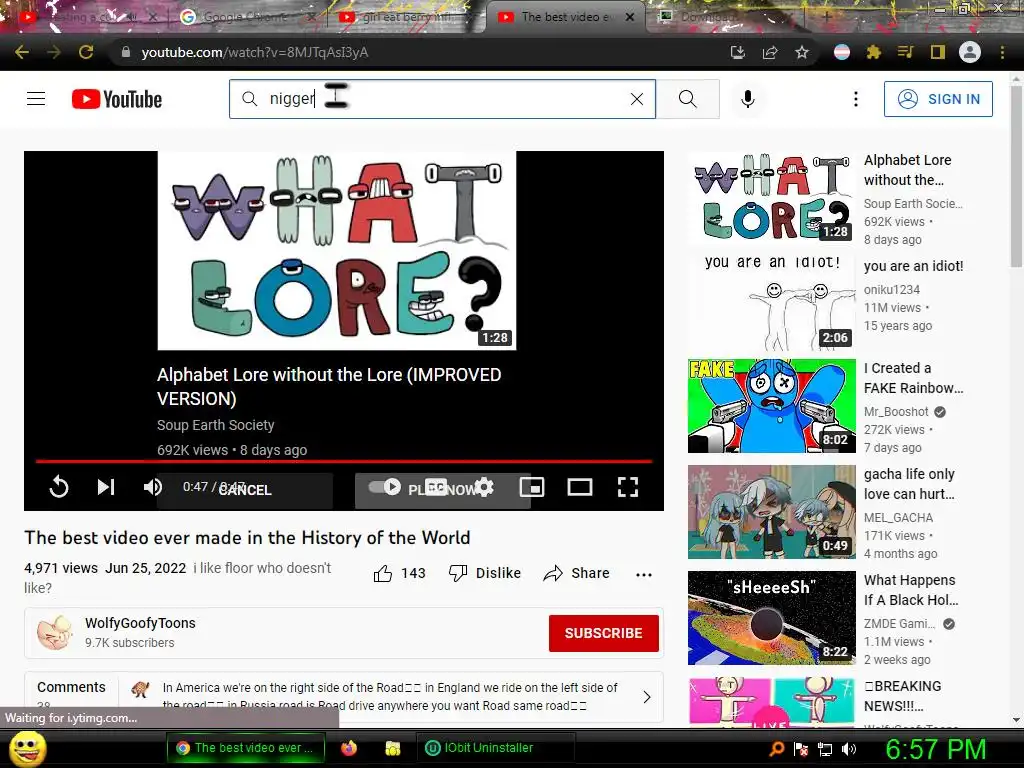The image size is (1024, 768).
Task: Open the tray search magnifier icon
Action: point(776,749)
